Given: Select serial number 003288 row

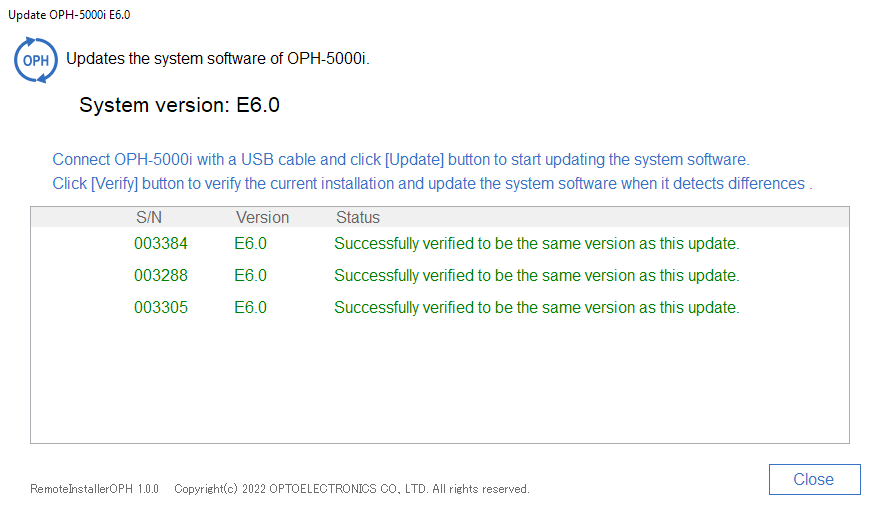Looking at the screenshot, I should tap(439, 276).
